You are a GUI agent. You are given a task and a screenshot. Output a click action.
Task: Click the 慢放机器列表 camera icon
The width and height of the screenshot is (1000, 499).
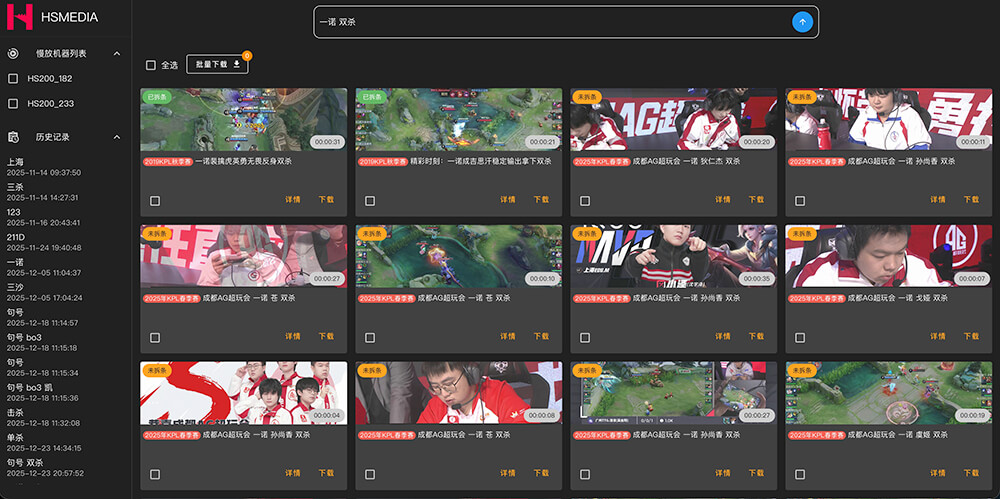coord(13,54)
